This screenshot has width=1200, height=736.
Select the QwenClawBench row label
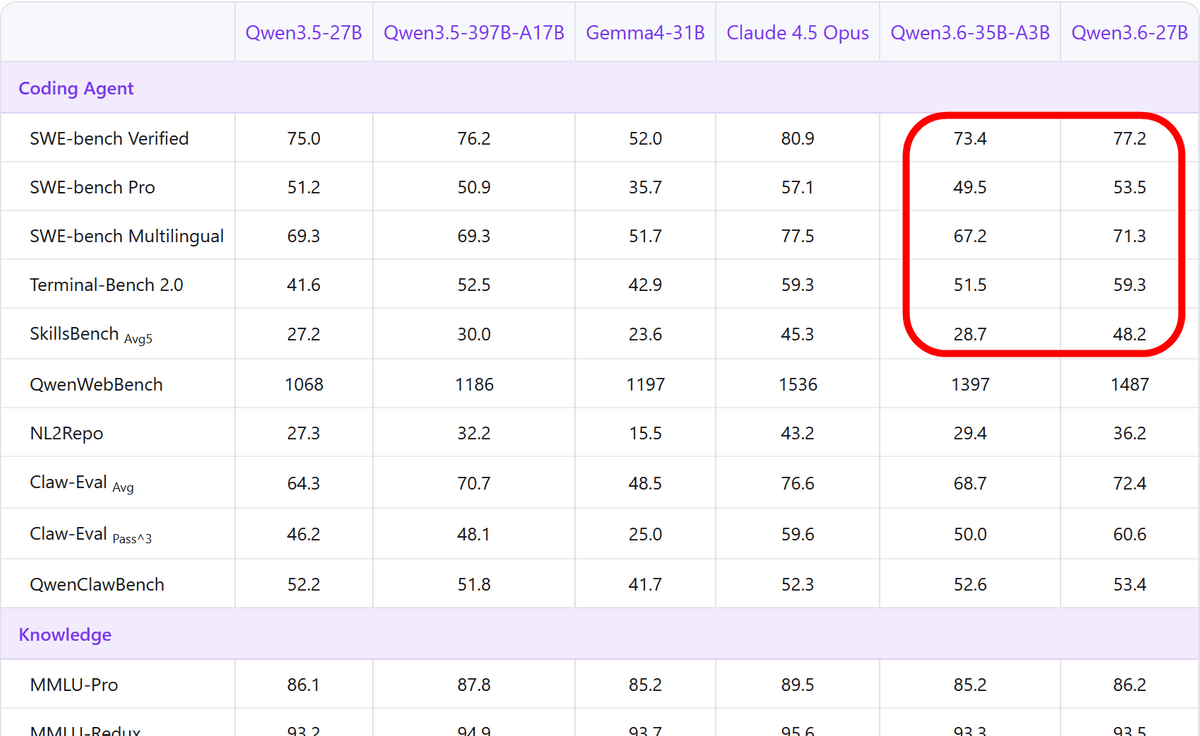tap(97, 585)
